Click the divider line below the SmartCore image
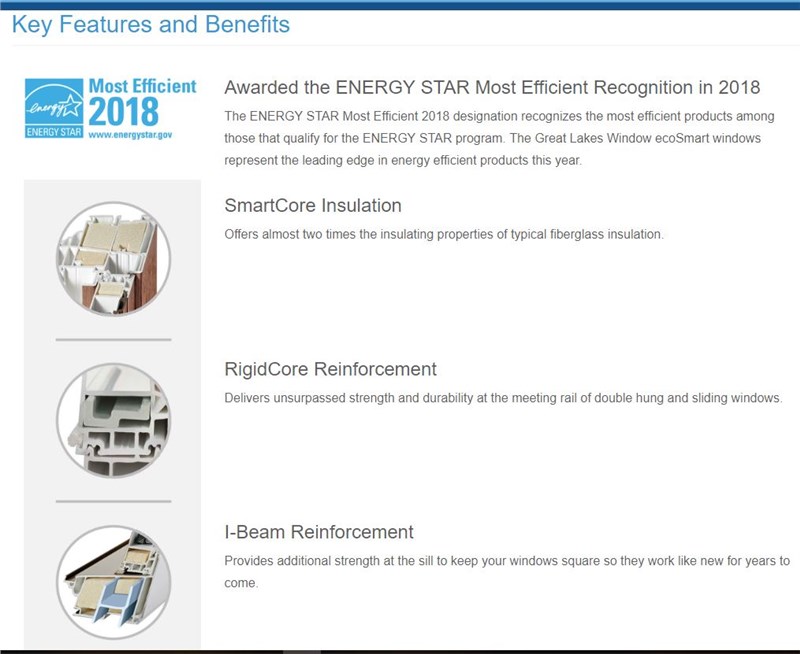This screenshot has width=800, height=654. pyautogui.click(x=113, y=340)
